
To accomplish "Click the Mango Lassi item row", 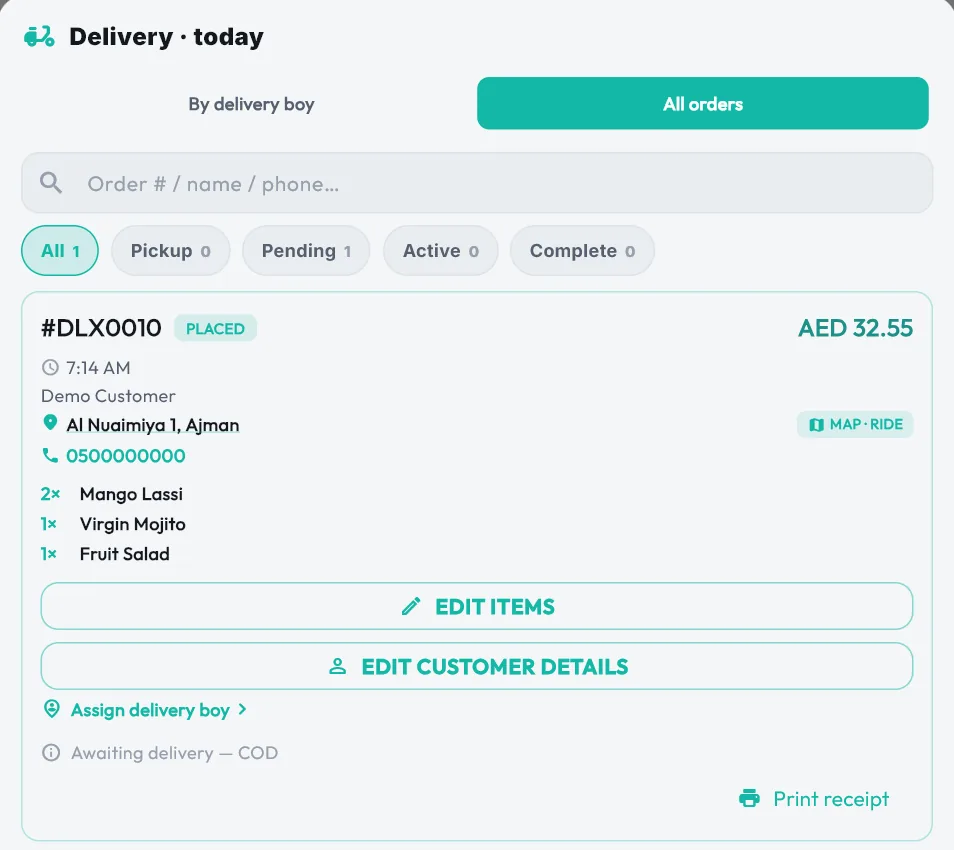I will coord(131,494).
